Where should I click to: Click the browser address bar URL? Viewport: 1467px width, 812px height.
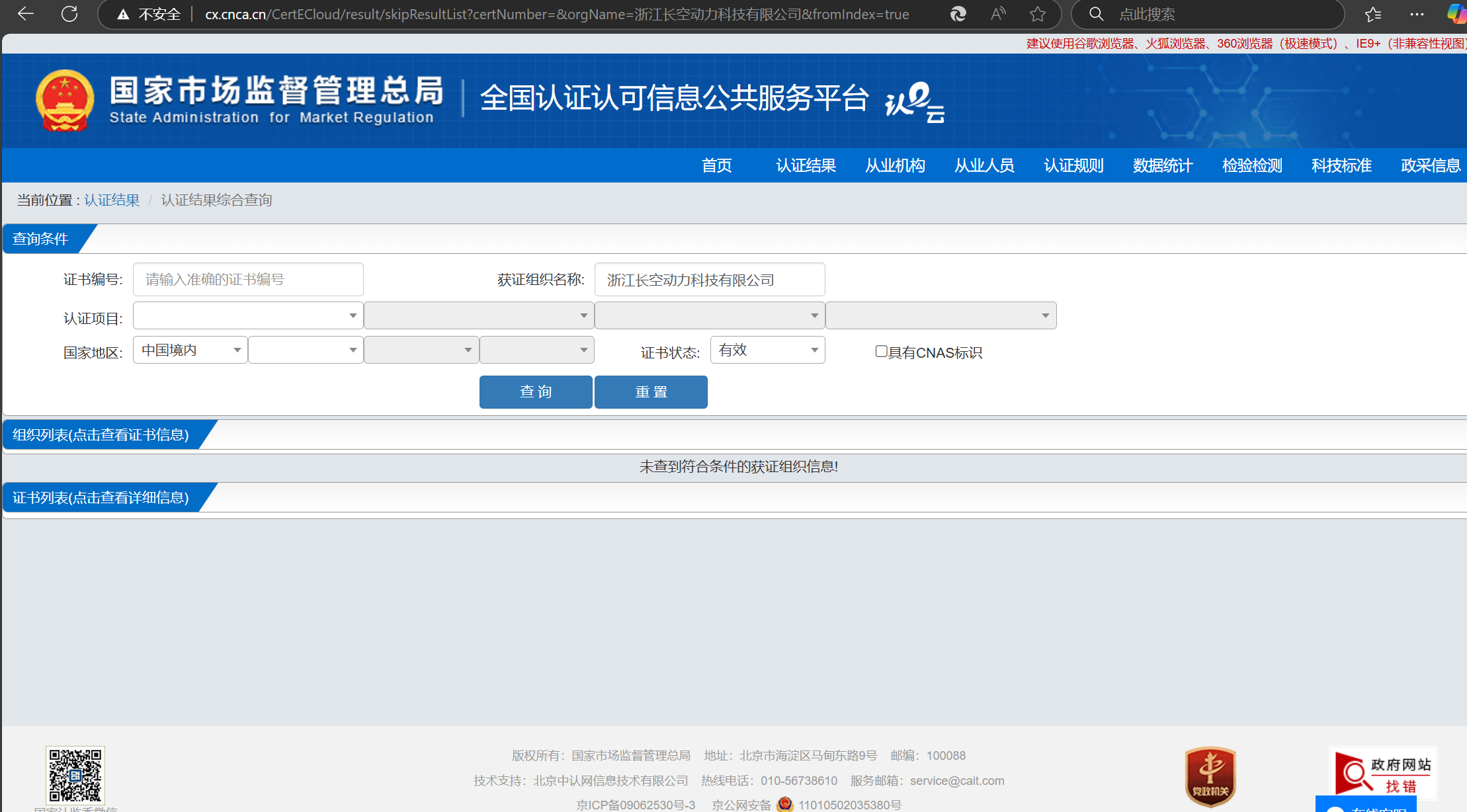pos(557,14)
